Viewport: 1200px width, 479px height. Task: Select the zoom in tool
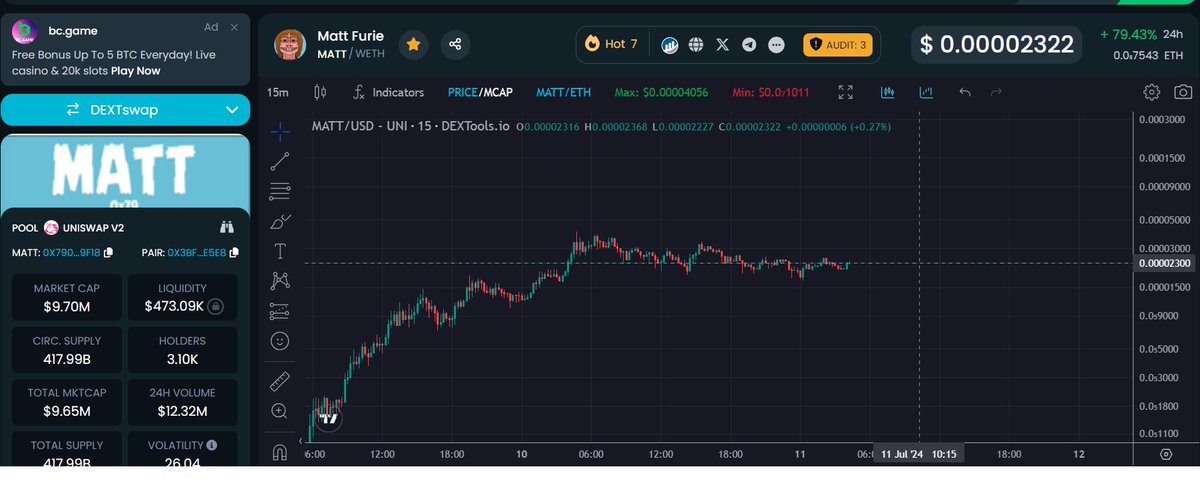click(x=281, y=411)
